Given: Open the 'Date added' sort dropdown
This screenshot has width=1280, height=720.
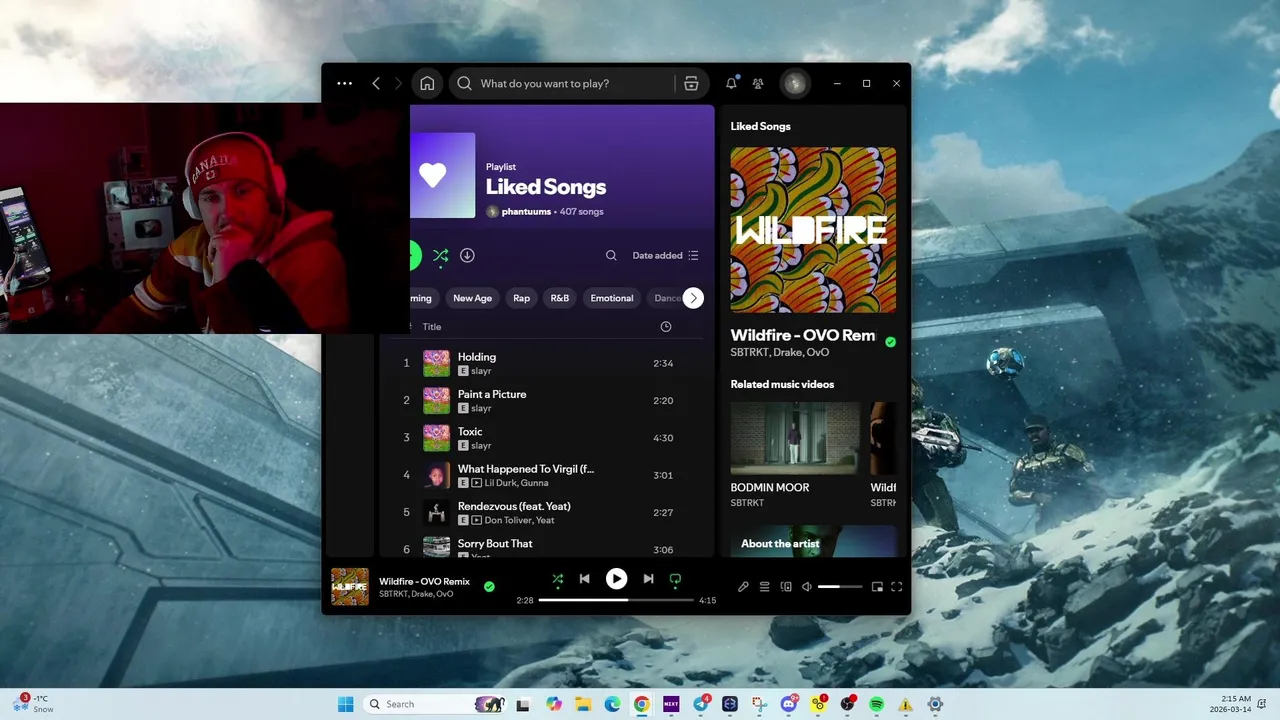Looking at the screenshot, I should point(666,256).
